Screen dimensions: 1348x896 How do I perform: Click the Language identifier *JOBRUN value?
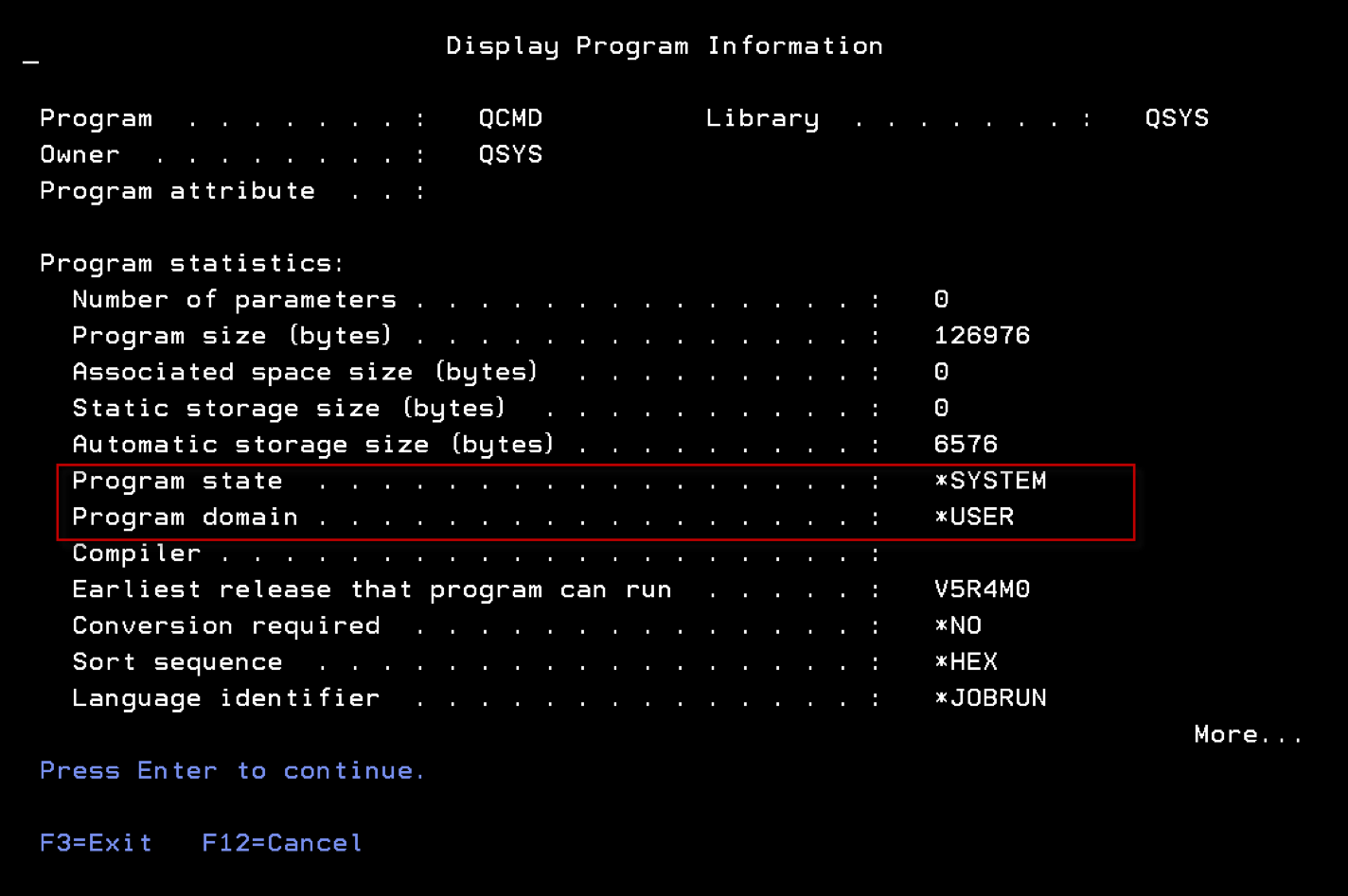[x=989, y=697]
